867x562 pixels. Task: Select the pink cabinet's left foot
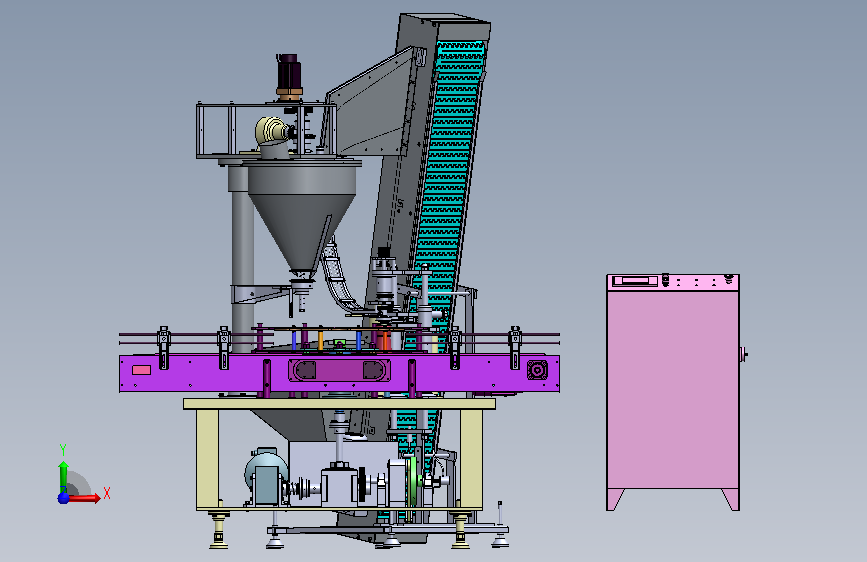coord(615,499)
